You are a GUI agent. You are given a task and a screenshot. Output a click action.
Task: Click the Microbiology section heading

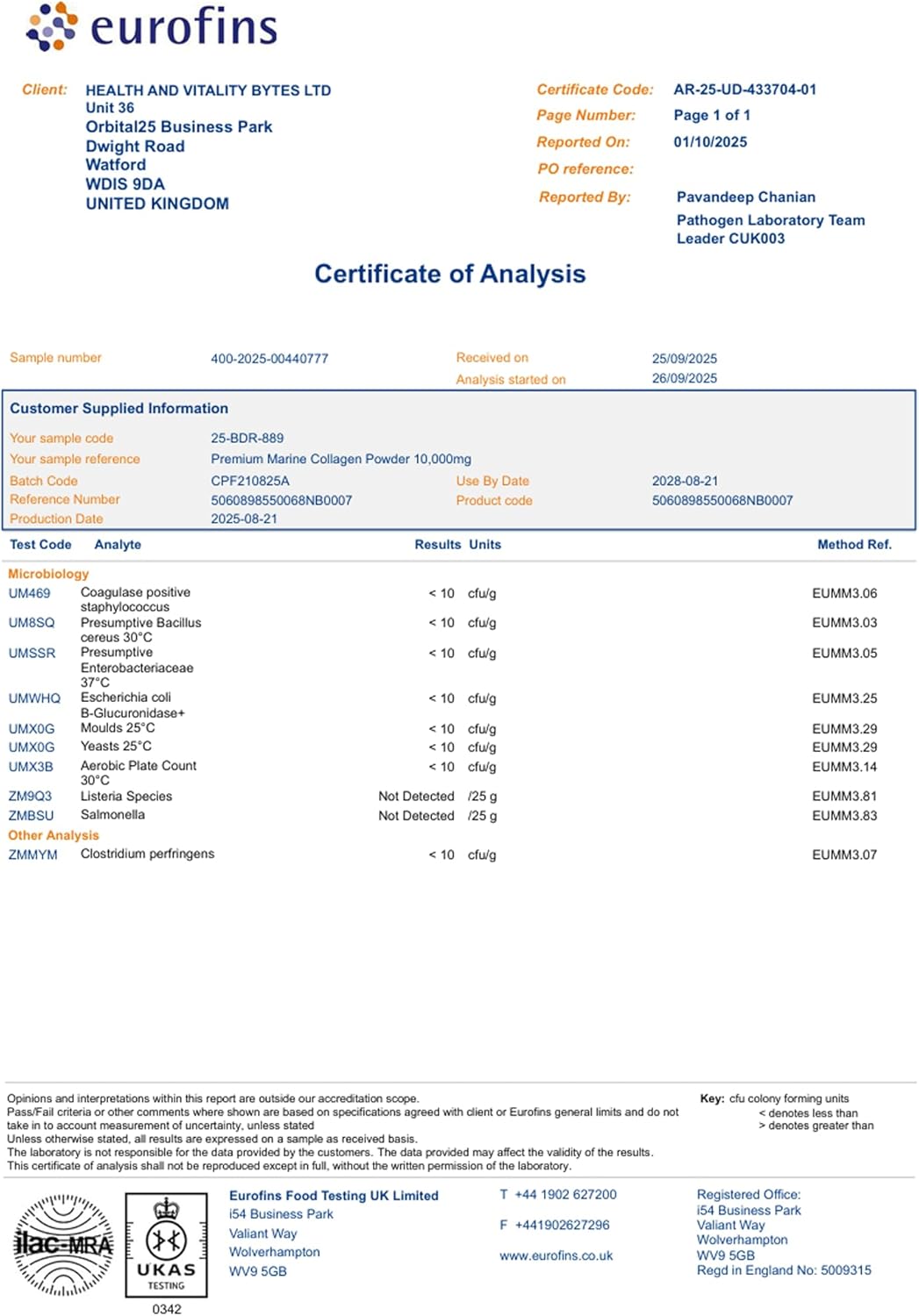tap(48, 574)
